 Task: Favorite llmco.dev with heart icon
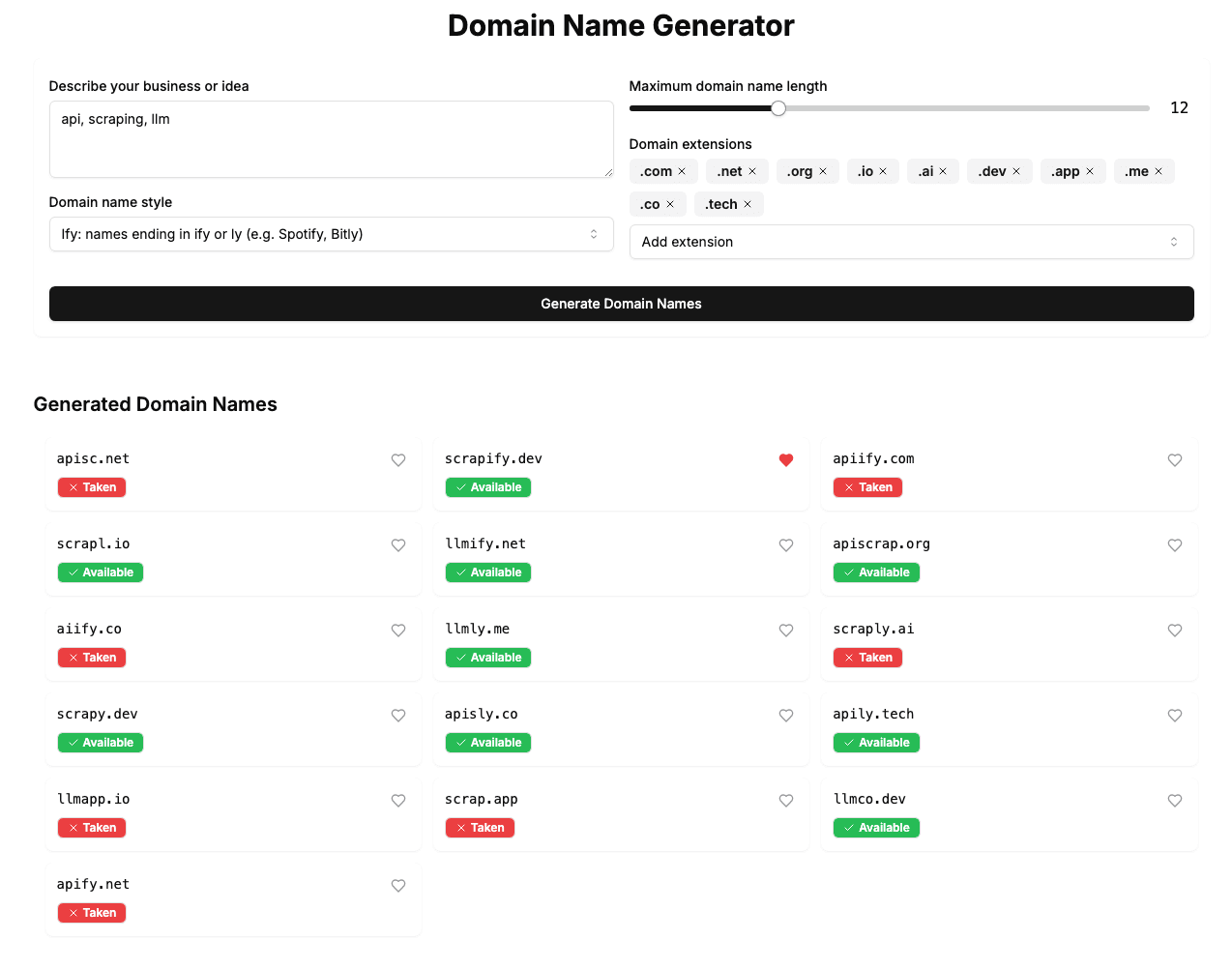pos(1175,801)
